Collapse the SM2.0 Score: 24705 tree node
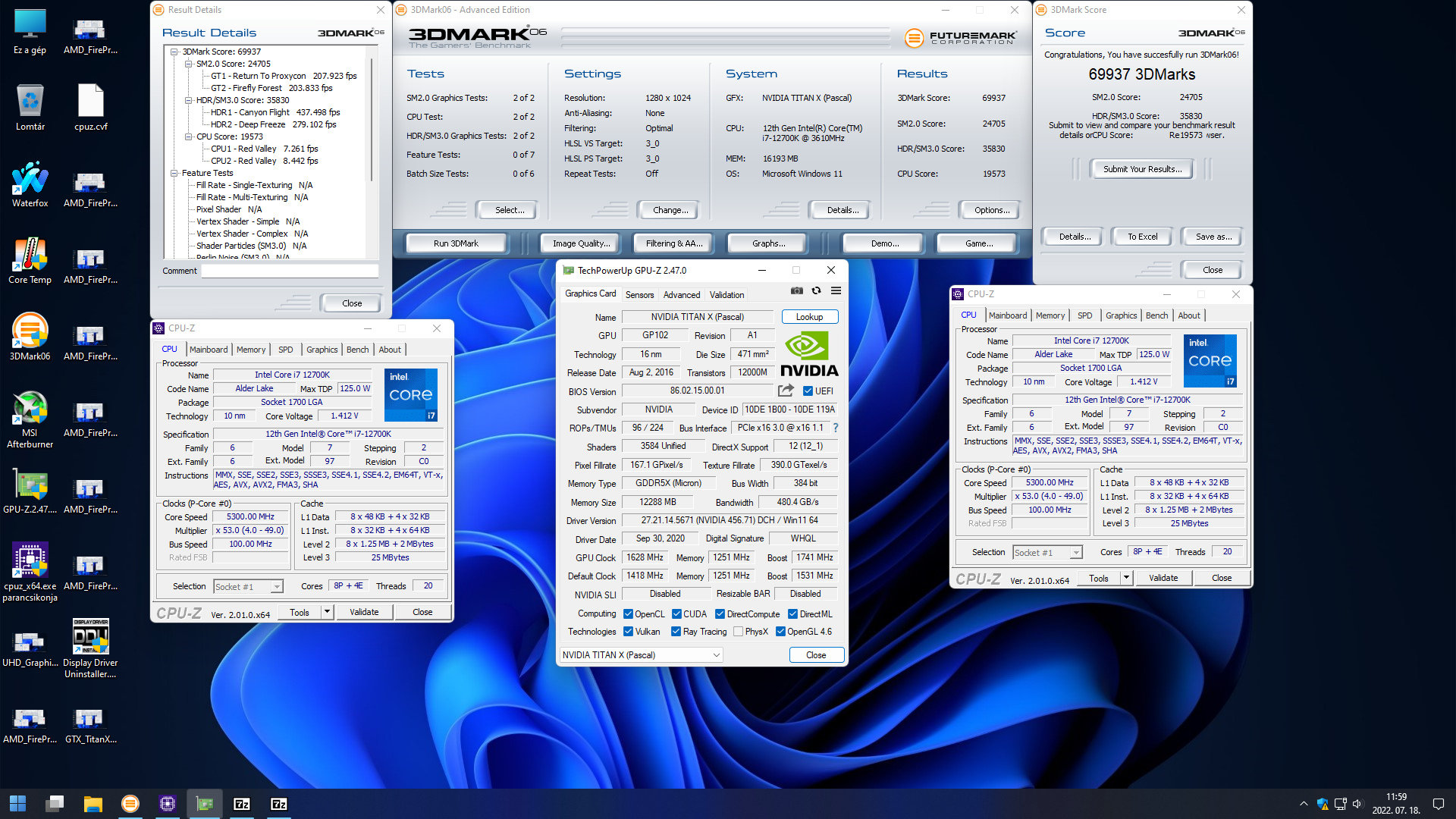The width and height of the screenshot is (1456, 819). pos(189,64)
